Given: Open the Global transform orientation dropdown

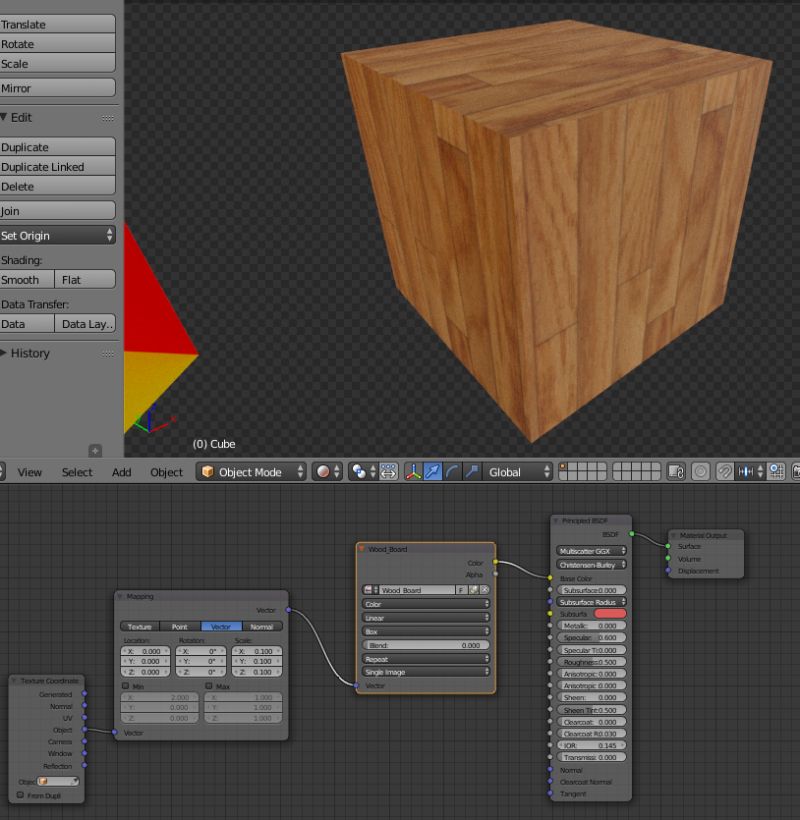Looking at the screenshot, I should (x=518, y=470).
